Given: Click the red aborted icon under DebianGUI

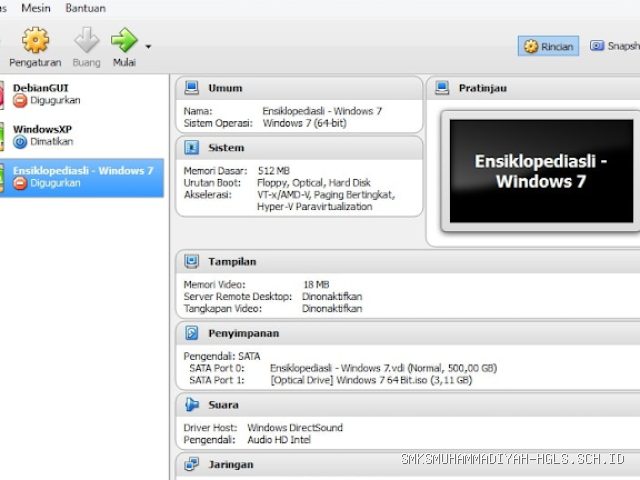Looking at the screenshot, I should tap(20, 100).
